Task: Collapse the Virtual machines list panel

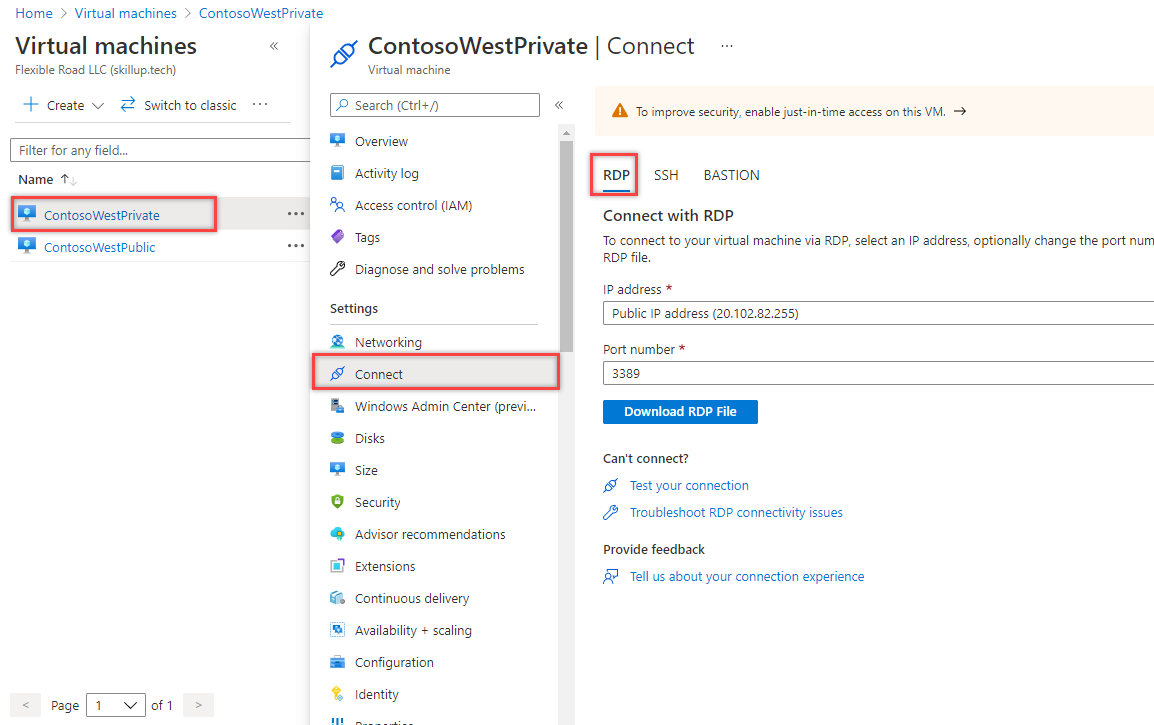Action: pos(274,46)
